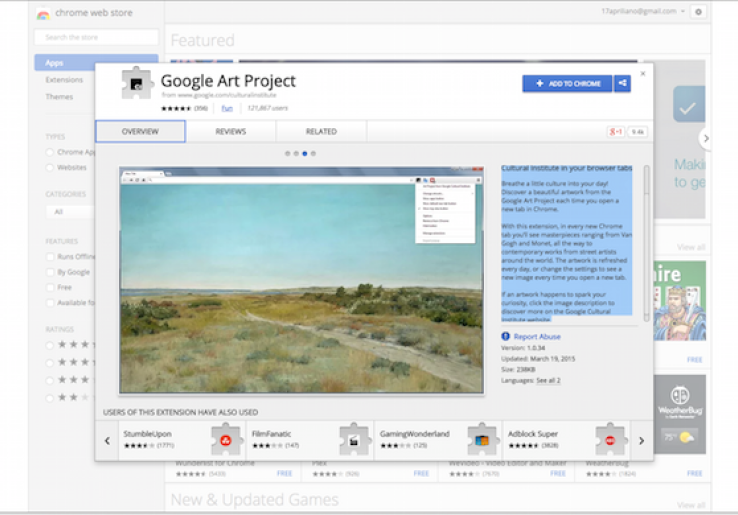Switch to the Overview tab
Image resolution: width=738 pixels, height=515 pixels.
(140, 131)
